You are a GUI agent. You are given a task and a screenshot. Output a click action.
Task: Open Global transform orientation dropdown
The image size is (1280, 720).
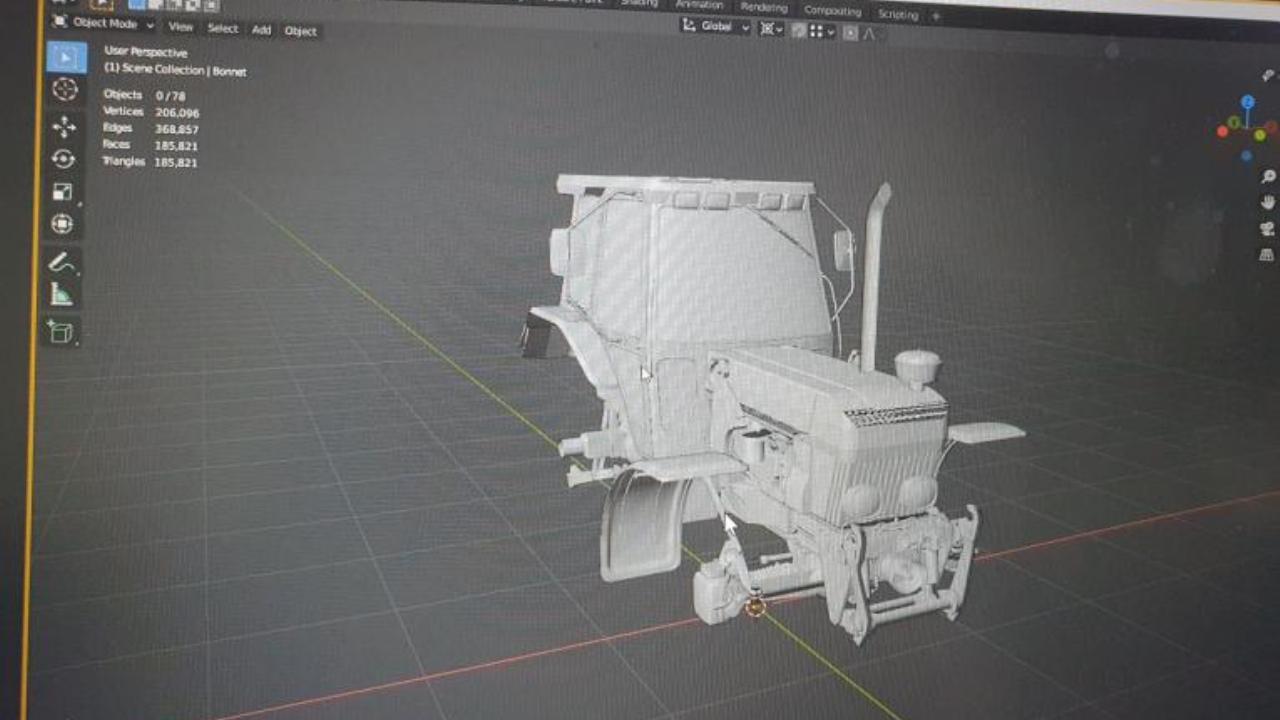click(x=716, y=27)
